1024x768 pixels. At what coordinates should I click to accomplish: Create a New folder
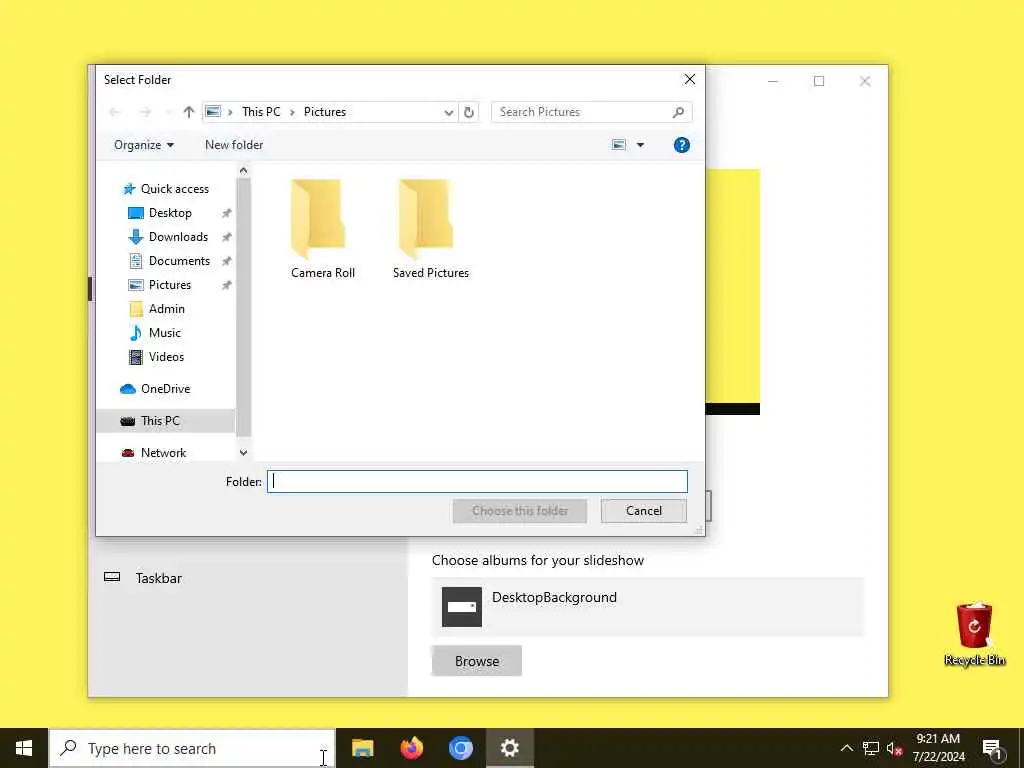pyautogui.click(x=234, y=145)
